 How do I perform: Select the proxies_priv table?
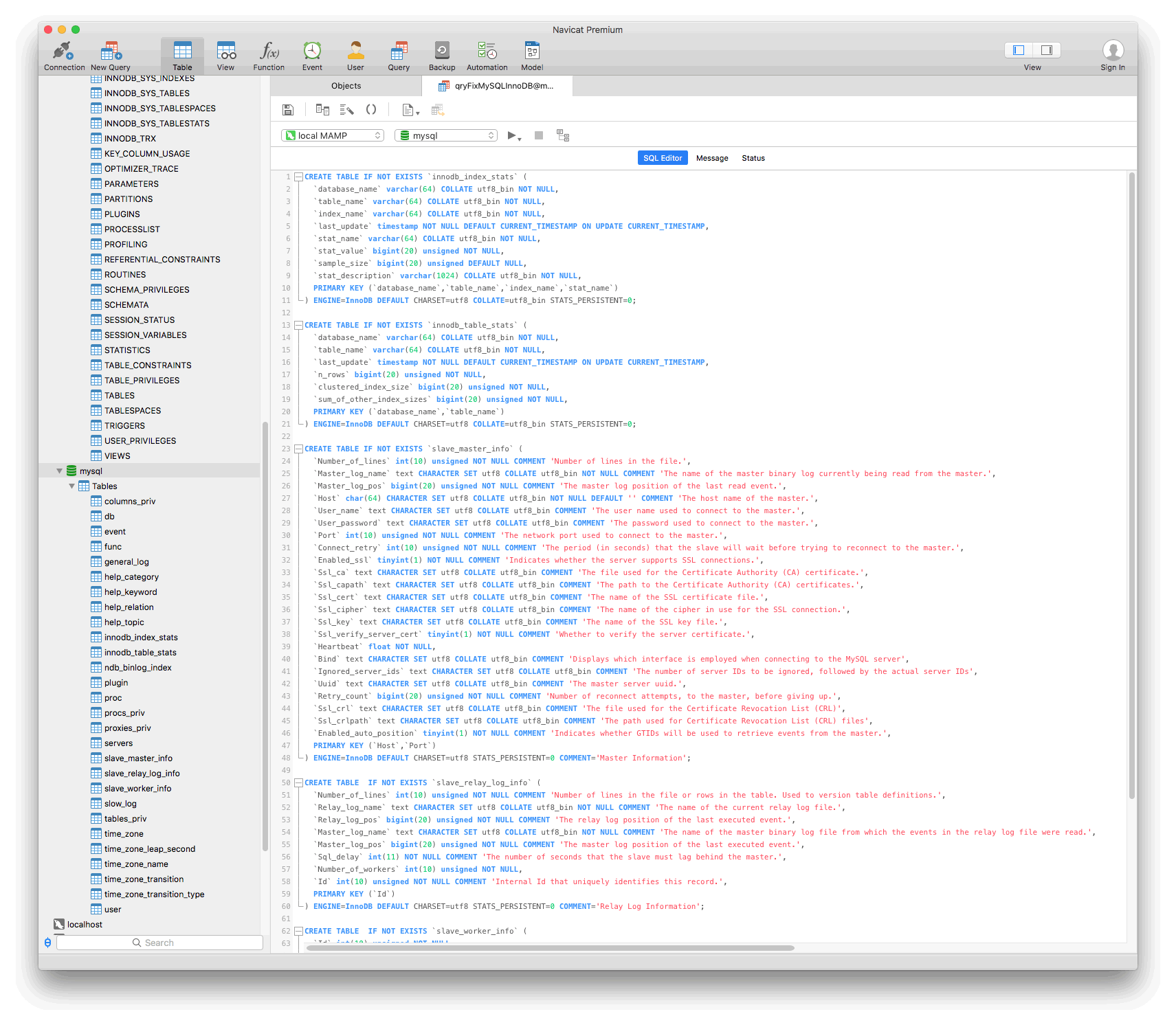127,728
